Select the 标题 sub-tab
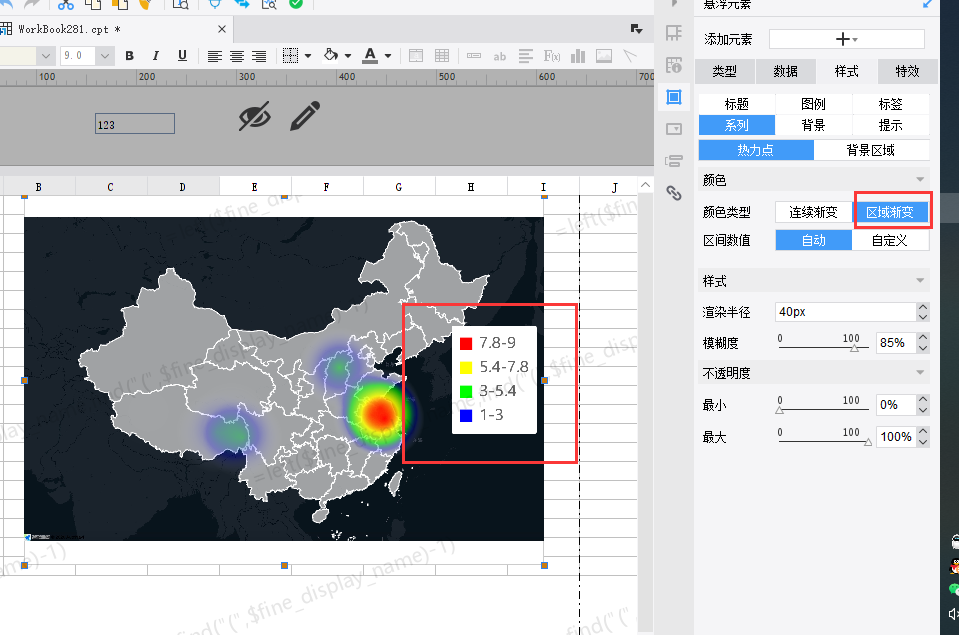The width and height of the screenshot is (959, 635). point(736,104)
